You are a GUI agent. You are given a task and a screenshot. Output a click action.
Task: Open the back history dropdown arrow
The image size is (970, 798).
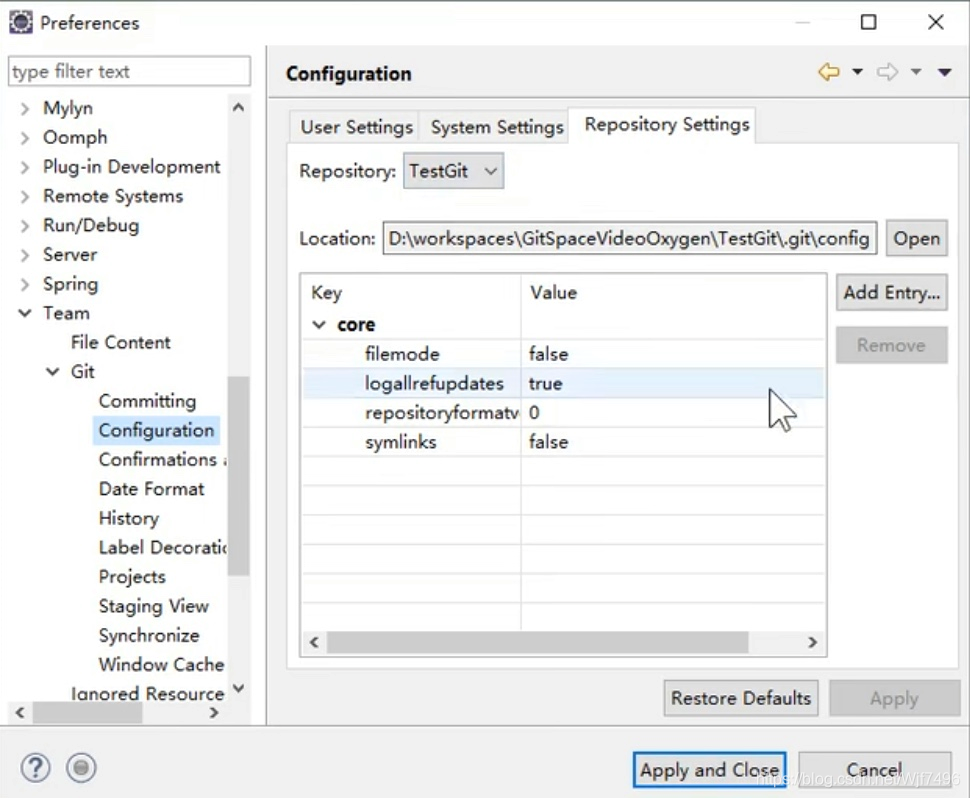click(x=857, y=72)
